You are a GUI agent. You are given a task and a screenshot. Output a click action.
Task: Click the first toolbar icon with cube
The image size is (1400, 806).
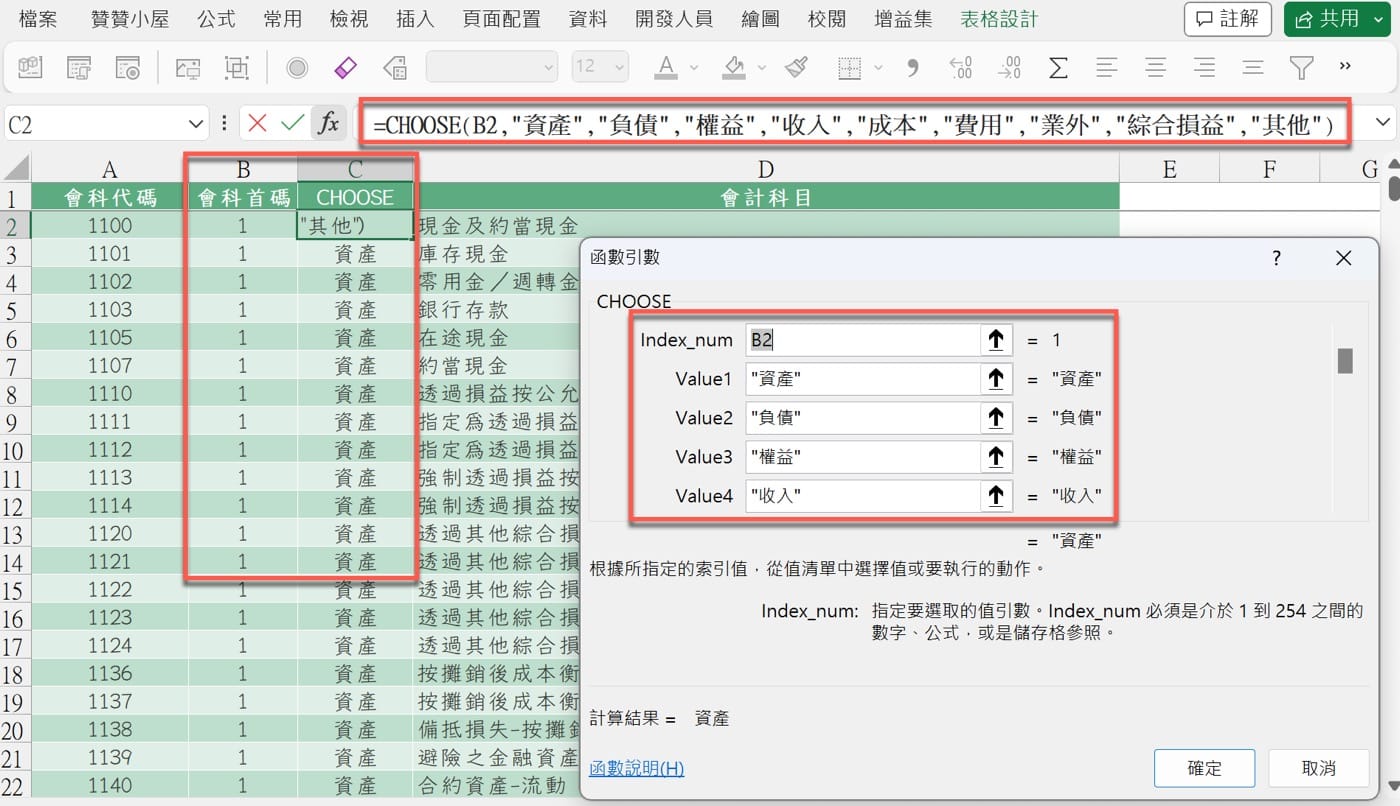click(x=30, y=67)
